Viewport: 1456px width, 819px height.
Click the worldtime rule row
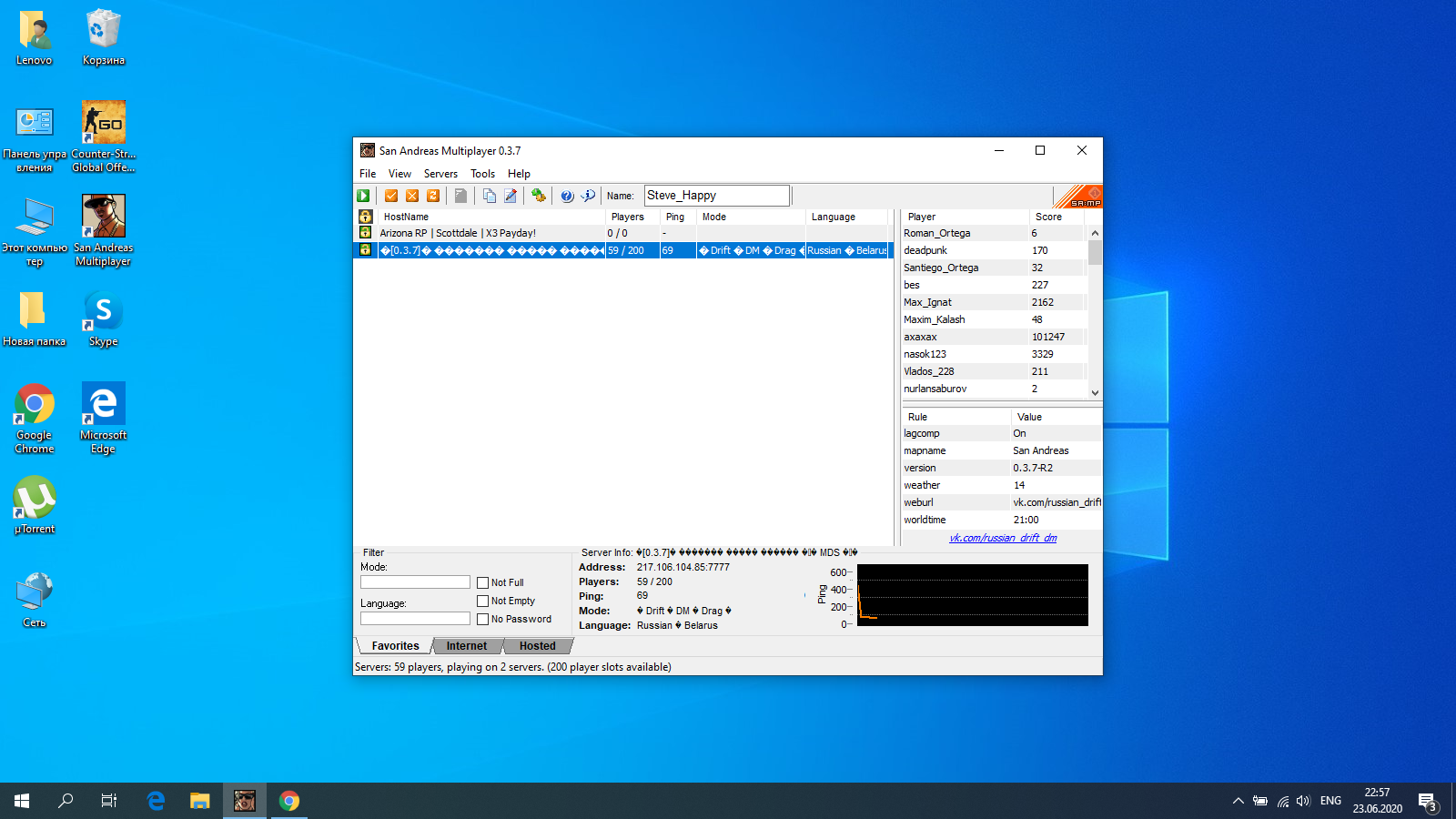pos(1001,520)
